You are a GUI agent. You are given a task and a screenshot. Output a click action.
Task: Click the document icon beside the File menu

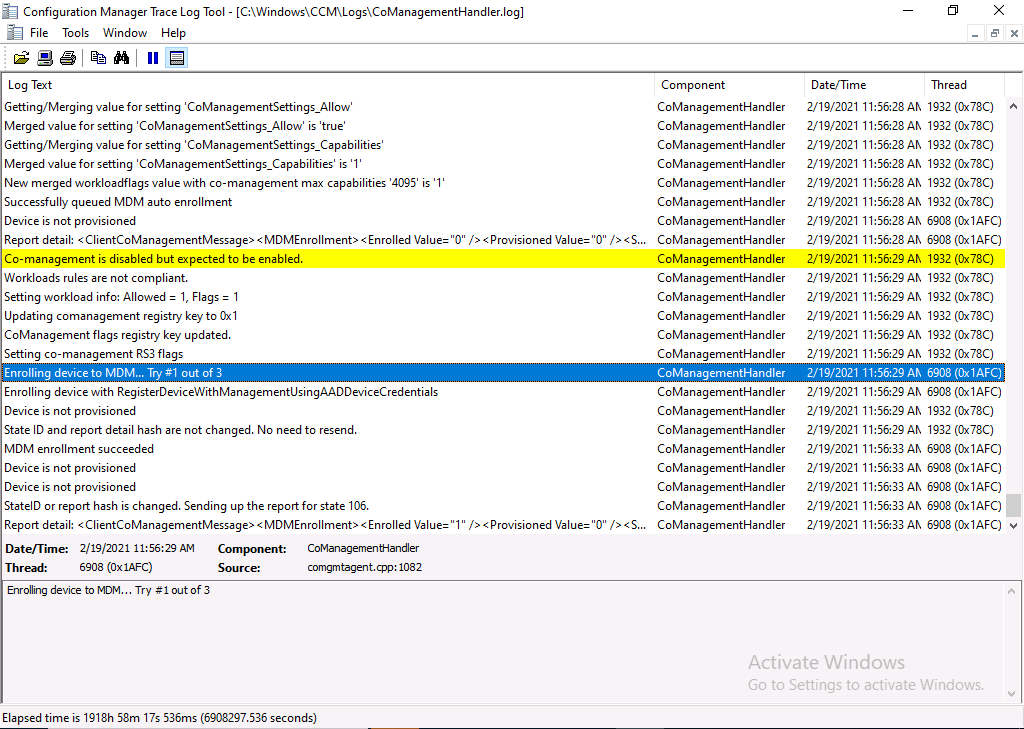click(14, 33)
